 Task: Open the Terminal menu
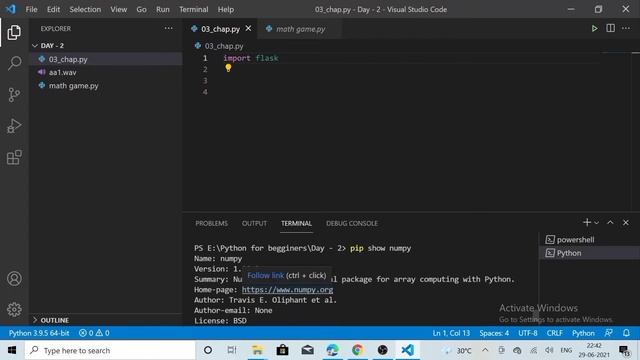193,9
